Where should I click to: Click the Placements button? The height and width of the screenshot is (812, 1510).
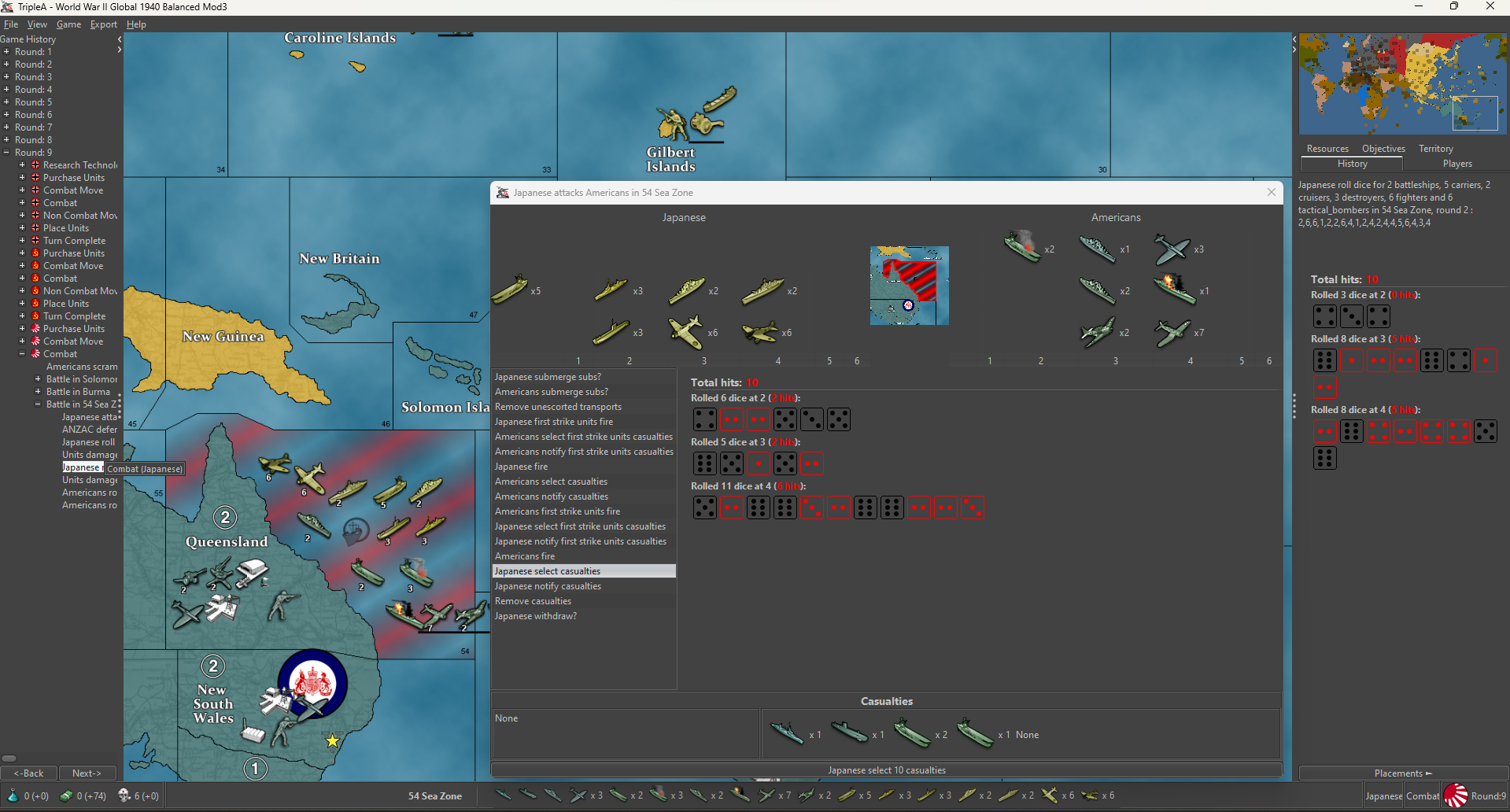click(x=1403, y=773)
